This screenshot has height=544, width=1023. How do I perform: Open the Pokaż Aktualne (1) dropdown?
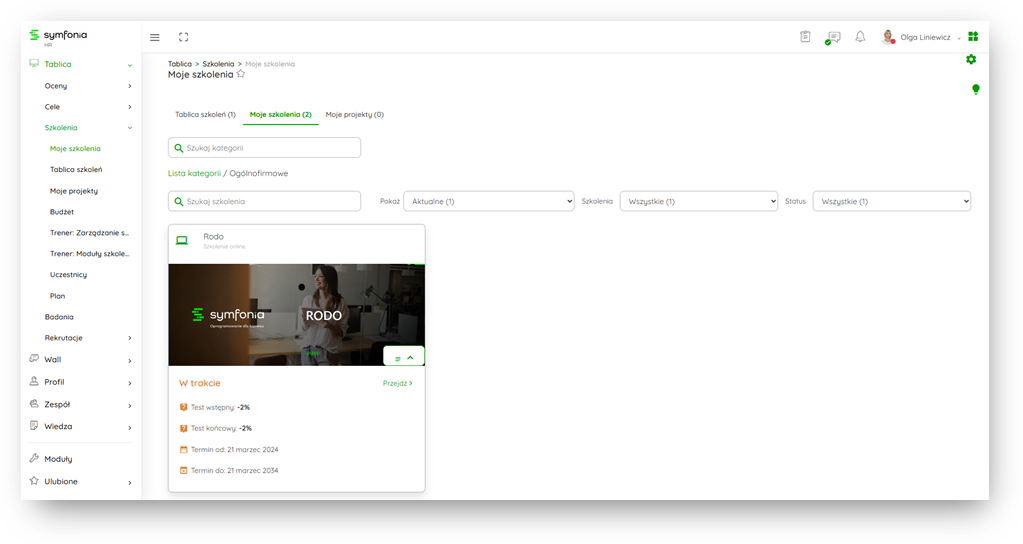click(x=489, y=202)
